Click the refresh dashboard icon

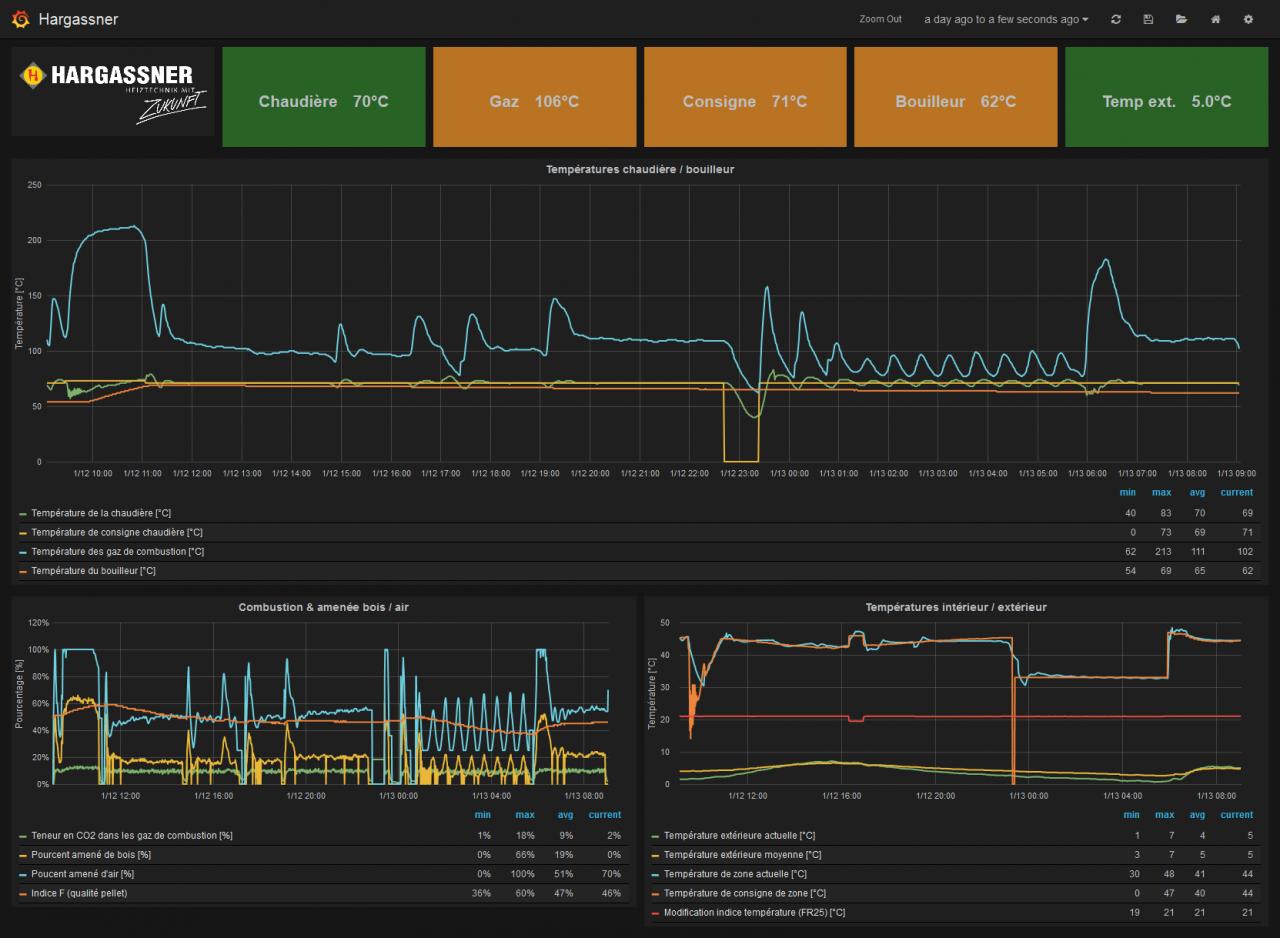[1116, 19]
